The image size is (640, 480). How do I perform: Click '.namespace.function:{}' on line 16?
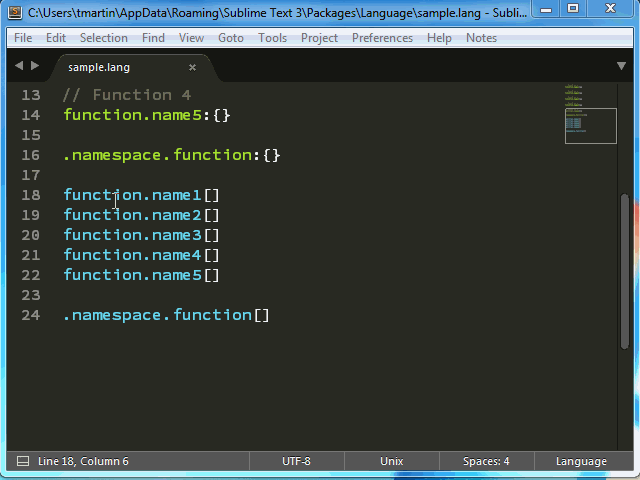(172, 155)
